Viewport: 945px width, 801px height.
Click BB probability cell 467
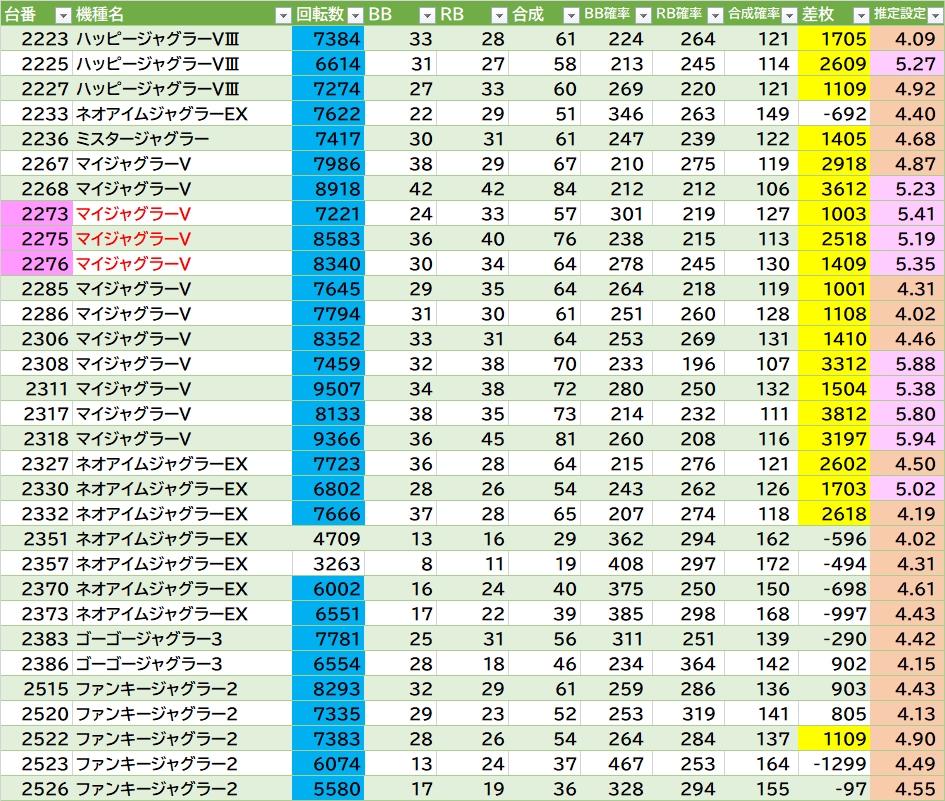[x=617, y=764]
